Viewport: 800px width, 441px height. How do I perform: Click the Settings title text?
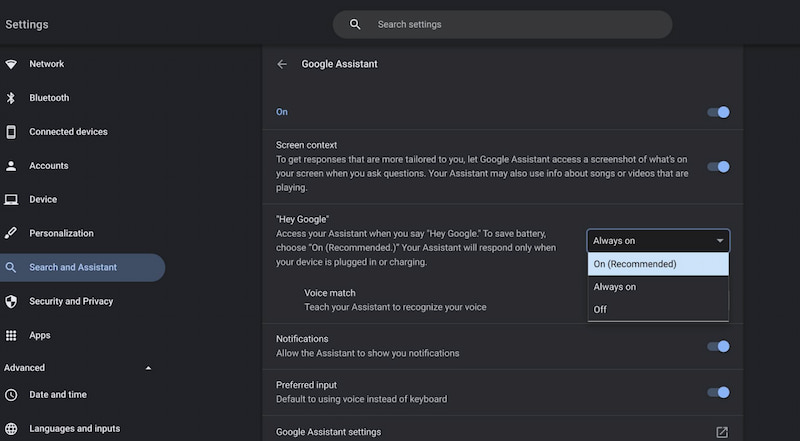point(27,24)
